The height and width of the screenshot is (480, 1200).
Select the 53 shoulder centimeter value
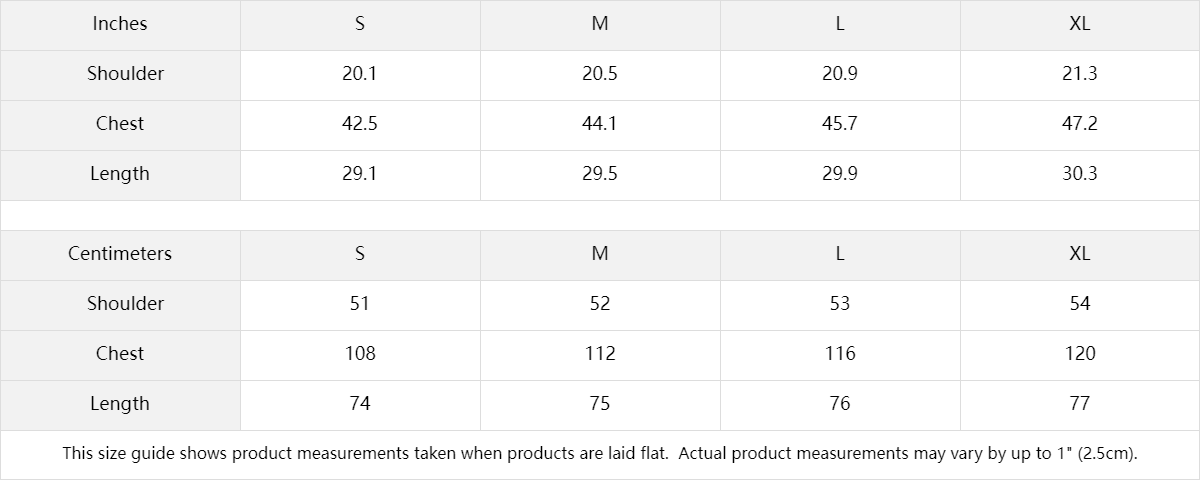pos(840,304)
